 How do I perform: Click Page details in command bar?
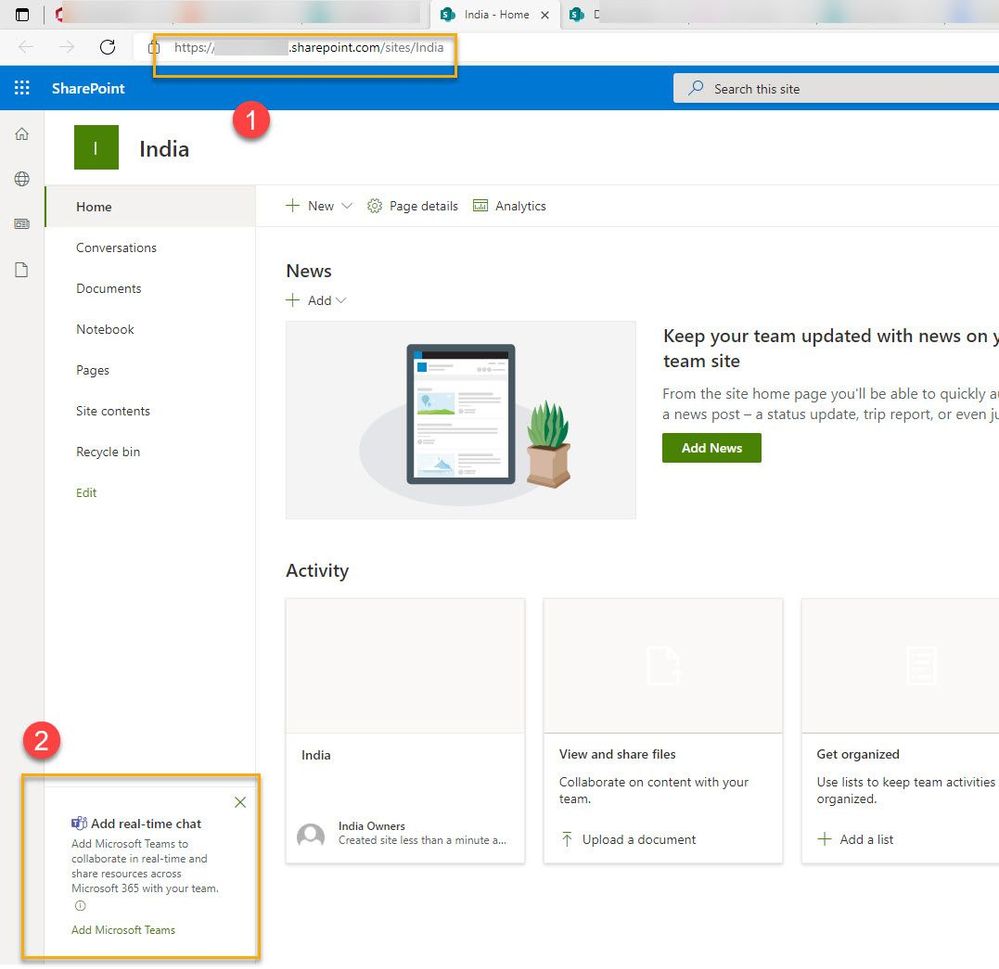424,206
